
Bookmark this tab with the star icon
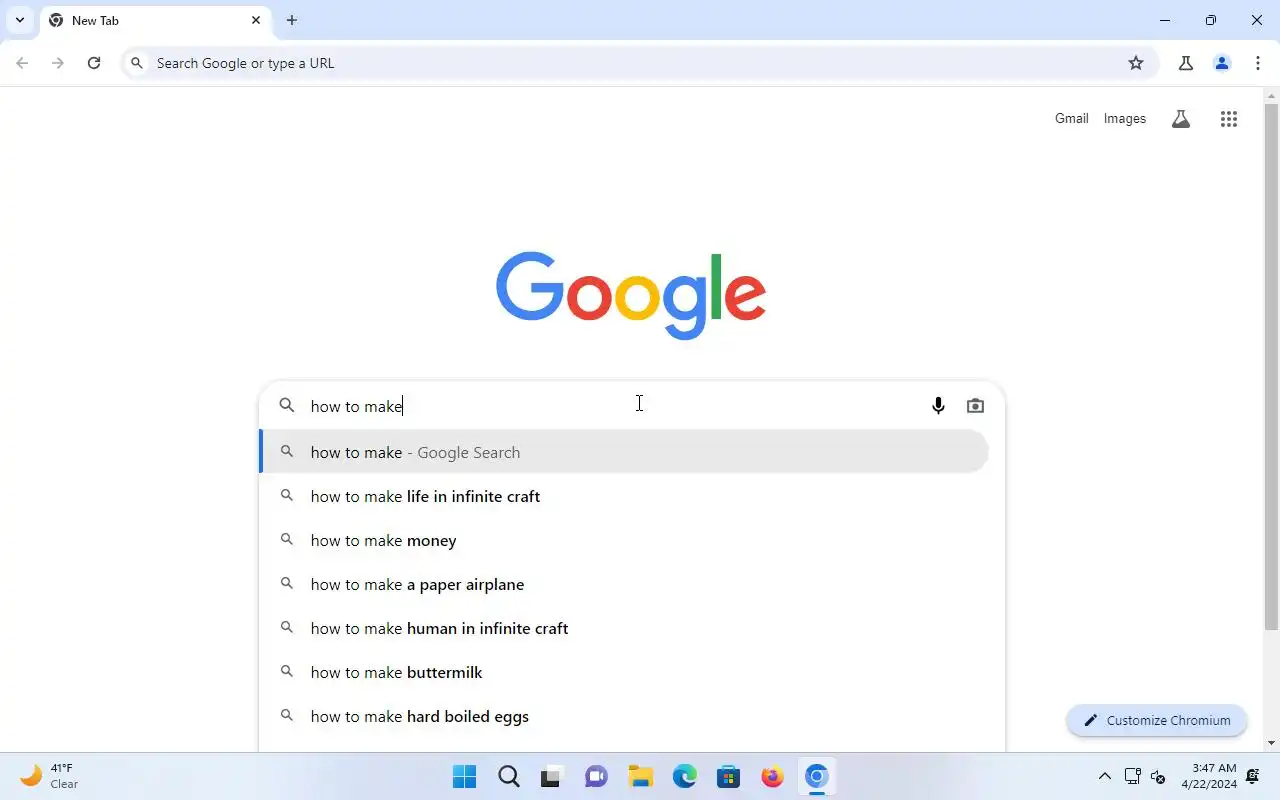click(x=1136, y=63)
